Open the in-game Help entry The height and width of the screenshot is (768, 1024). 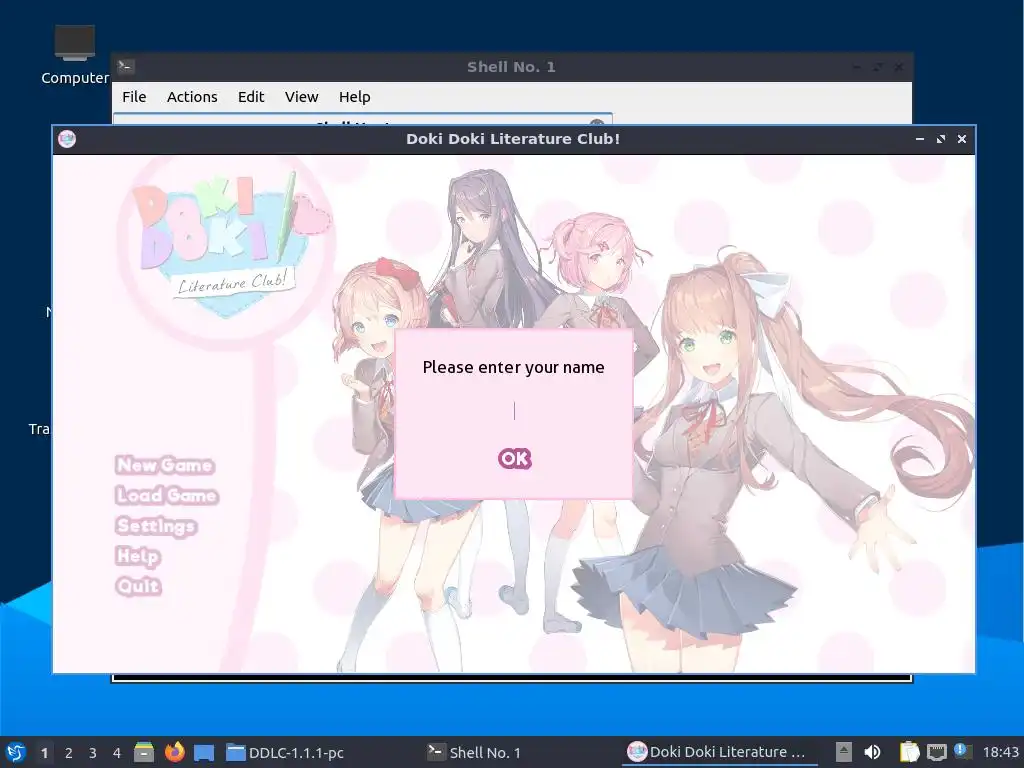pyautogui.click(x=138, y=556)
